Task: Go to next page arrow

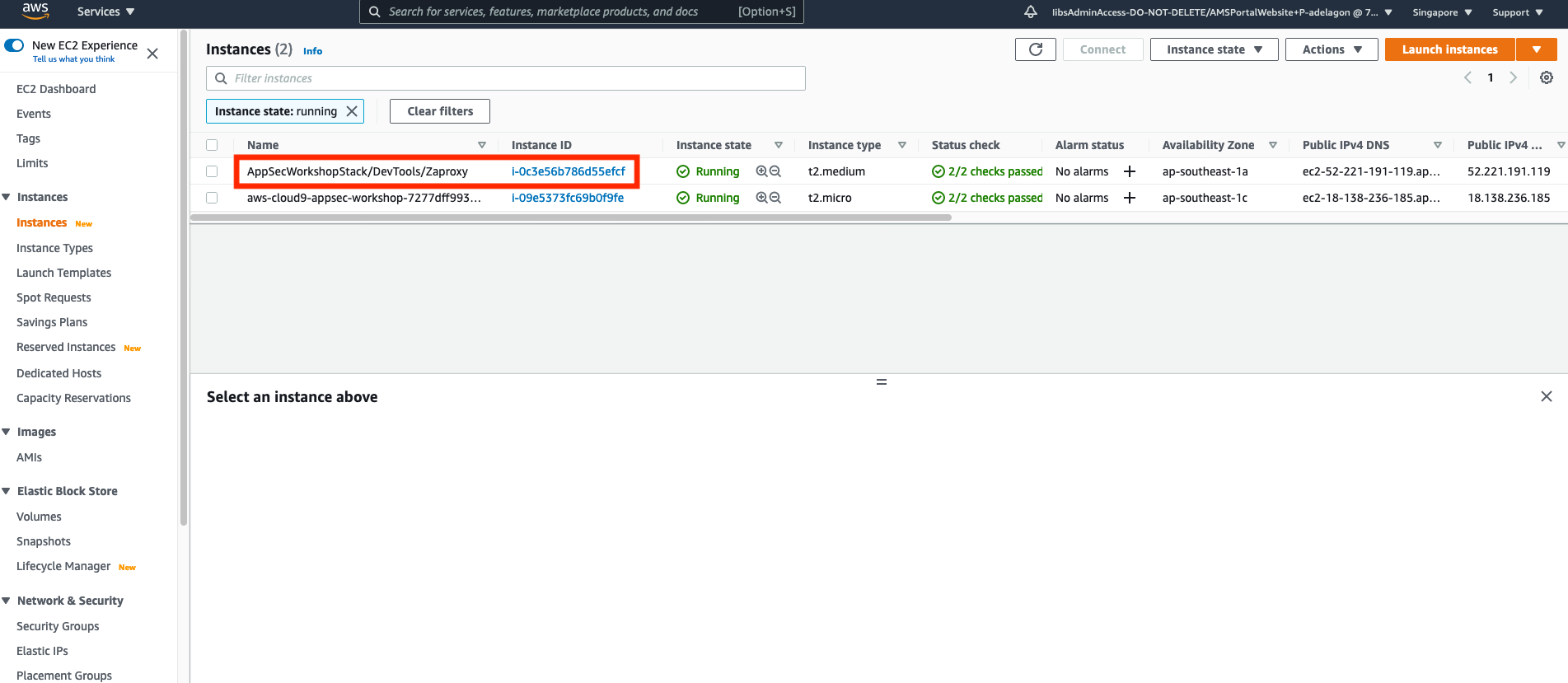Action: point(1513,77)
